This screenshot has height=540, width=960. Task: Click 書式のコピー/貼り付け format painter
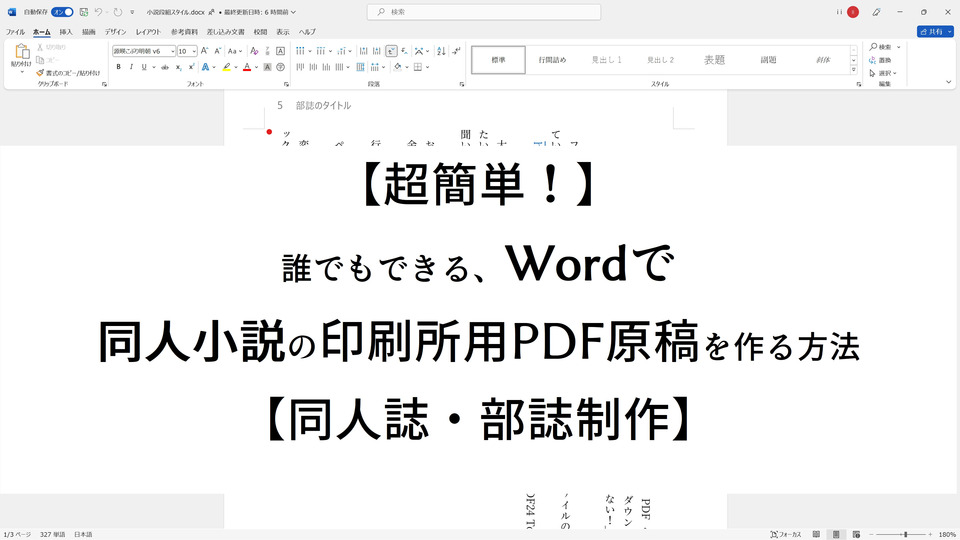(68, 73)
